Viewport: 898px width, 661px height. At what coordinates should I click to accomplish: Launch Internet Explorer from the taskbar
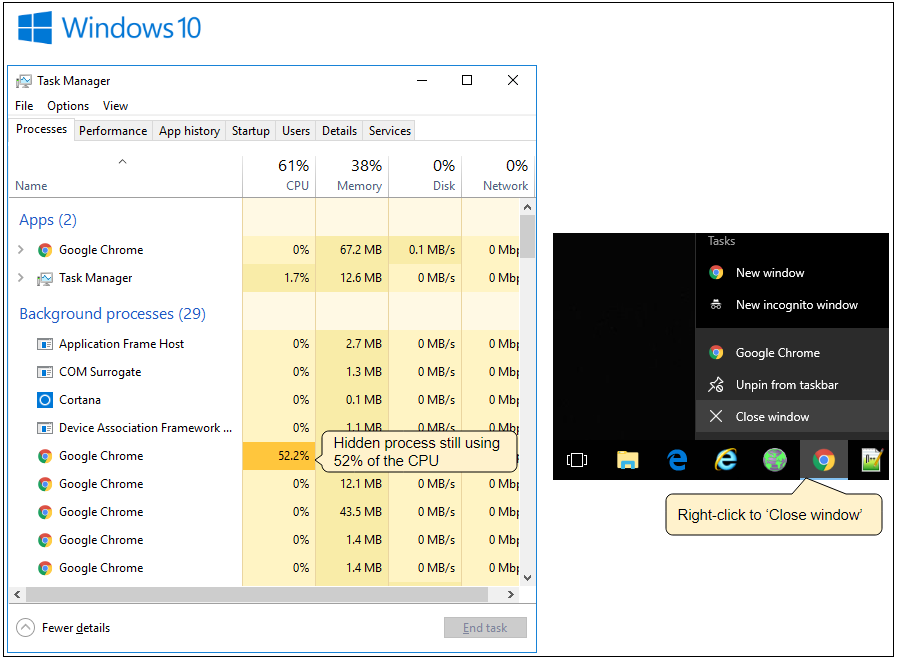tap(726, 460)
